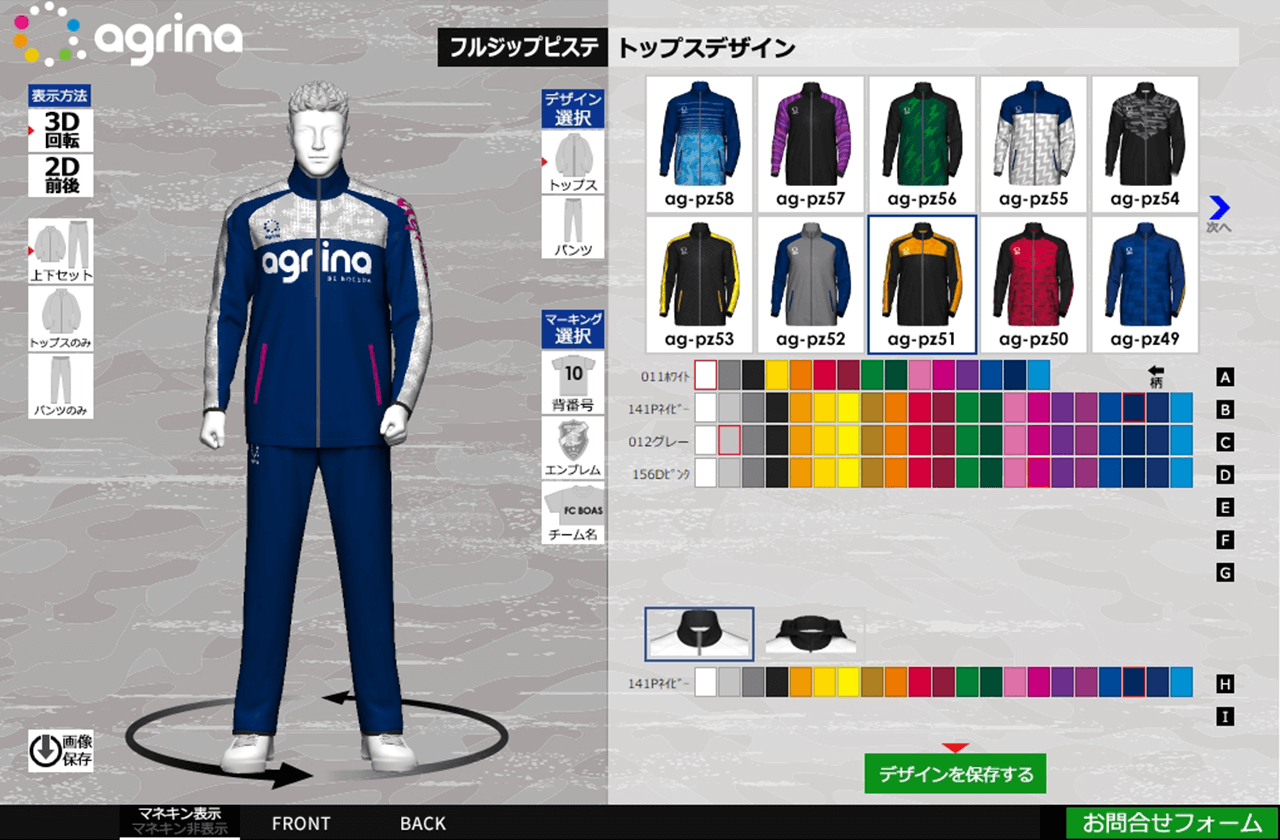Open 背番号 number marking option

(x=573, y=383)
